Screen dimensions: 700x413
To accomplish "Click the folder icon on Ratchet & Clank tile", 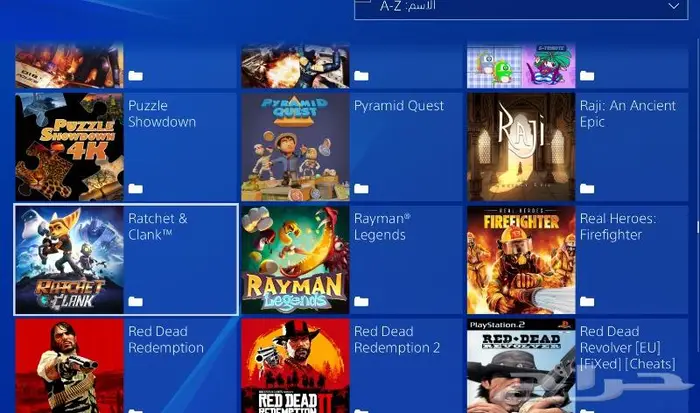I will click(136, 301).
